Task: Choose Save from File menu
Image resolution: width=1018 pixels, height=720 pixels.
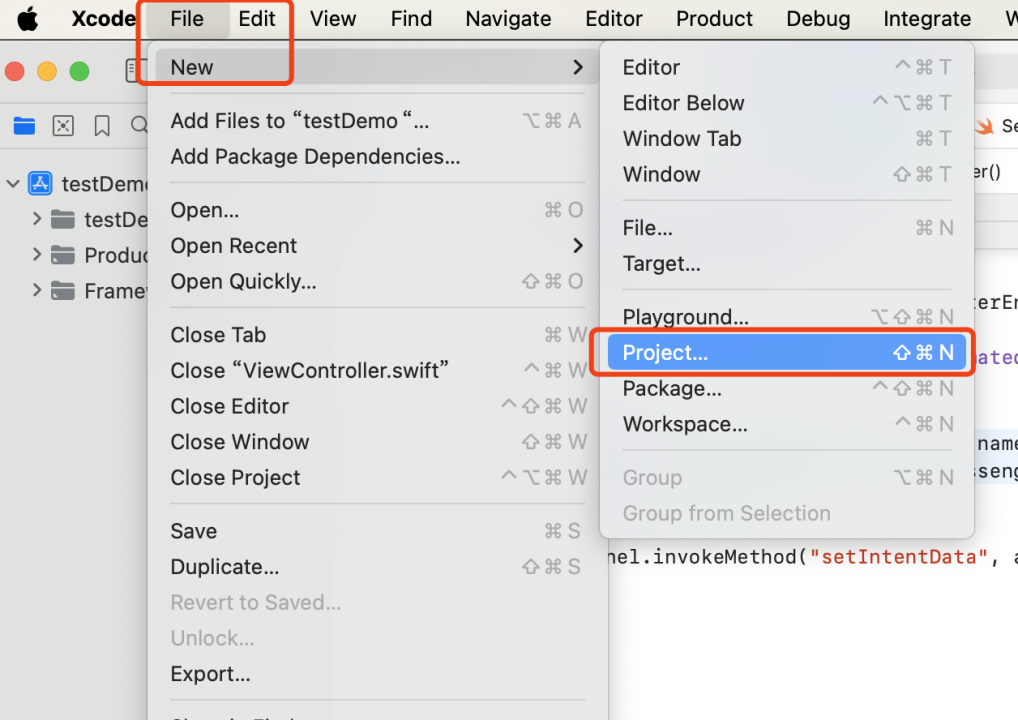Action: coord(375,531)
